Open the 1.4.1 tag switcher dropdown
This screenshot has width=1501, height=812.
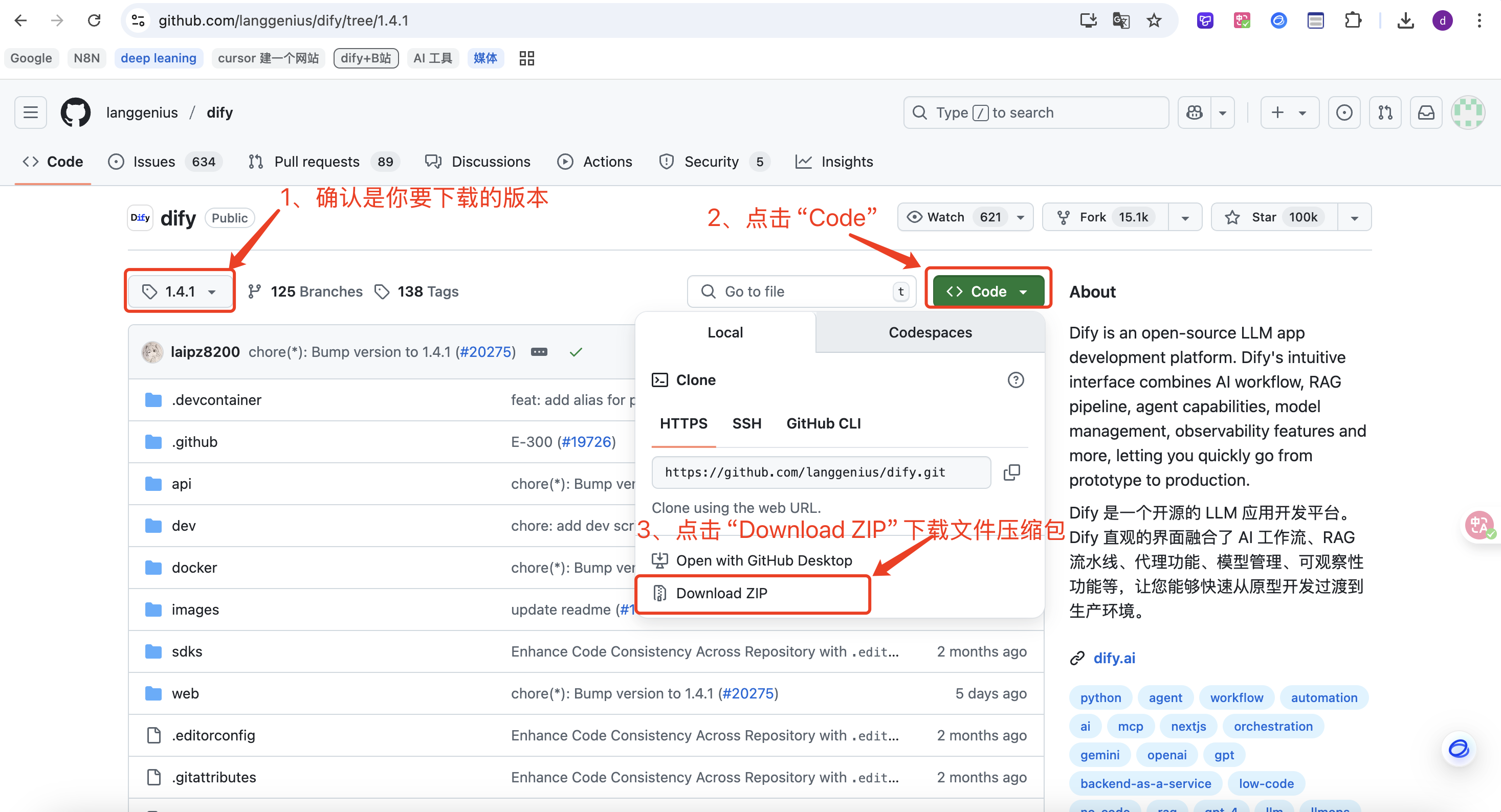180,291
